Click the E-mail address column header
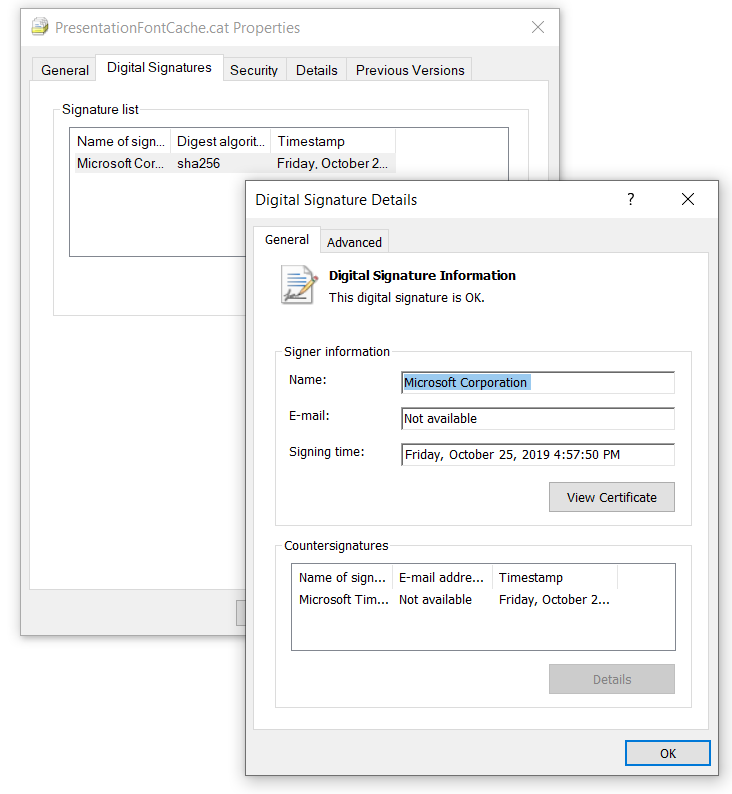This screenshot has width=732, height=794. click(441, 577)
